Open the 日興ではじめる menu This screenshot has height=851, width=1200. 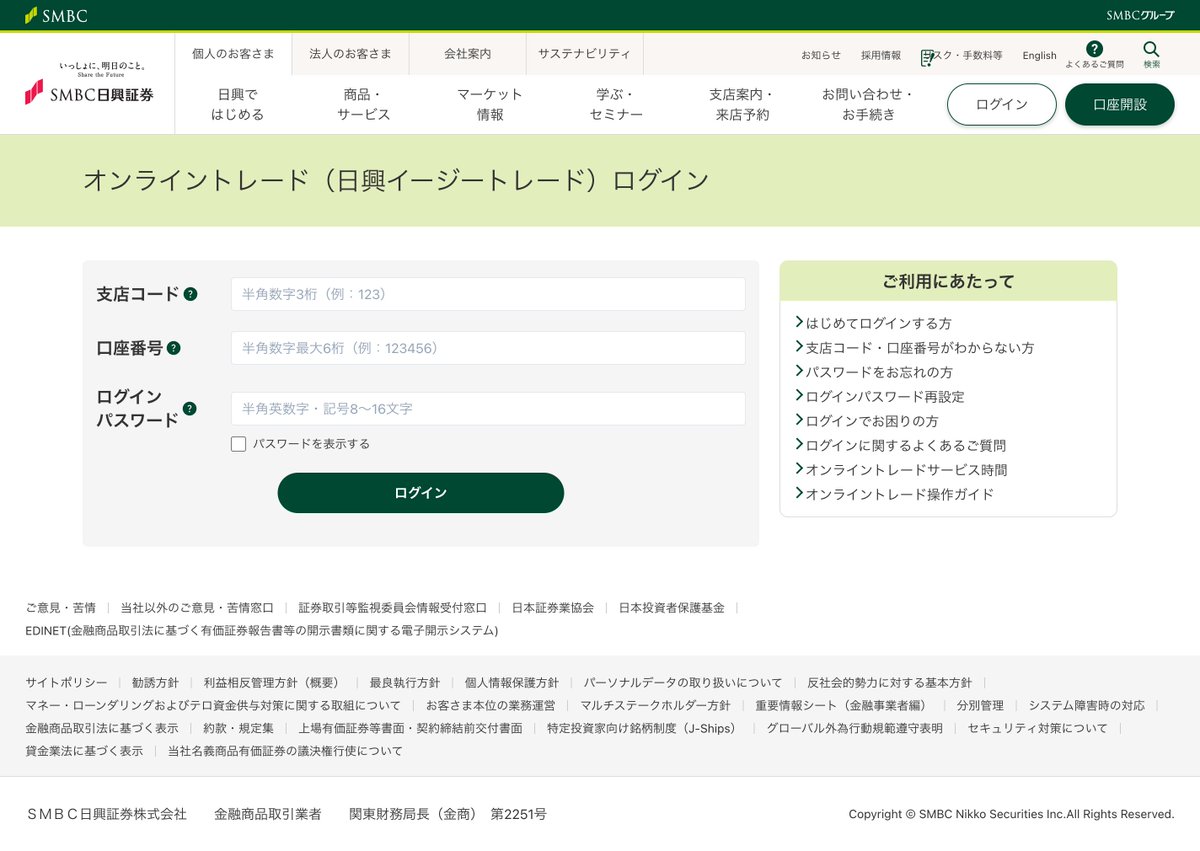(237, 104)
